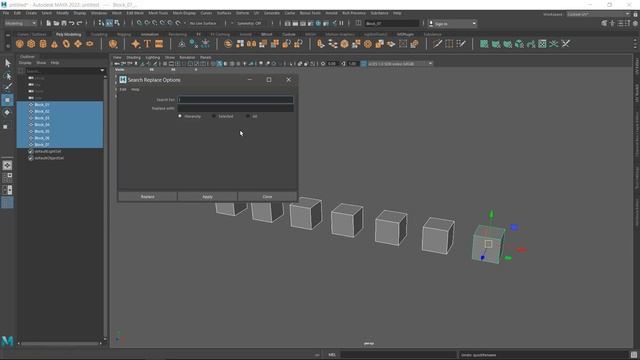Click the Replace with input field
The height and width of the screenshot is (360, 640).
pos(236,108)
